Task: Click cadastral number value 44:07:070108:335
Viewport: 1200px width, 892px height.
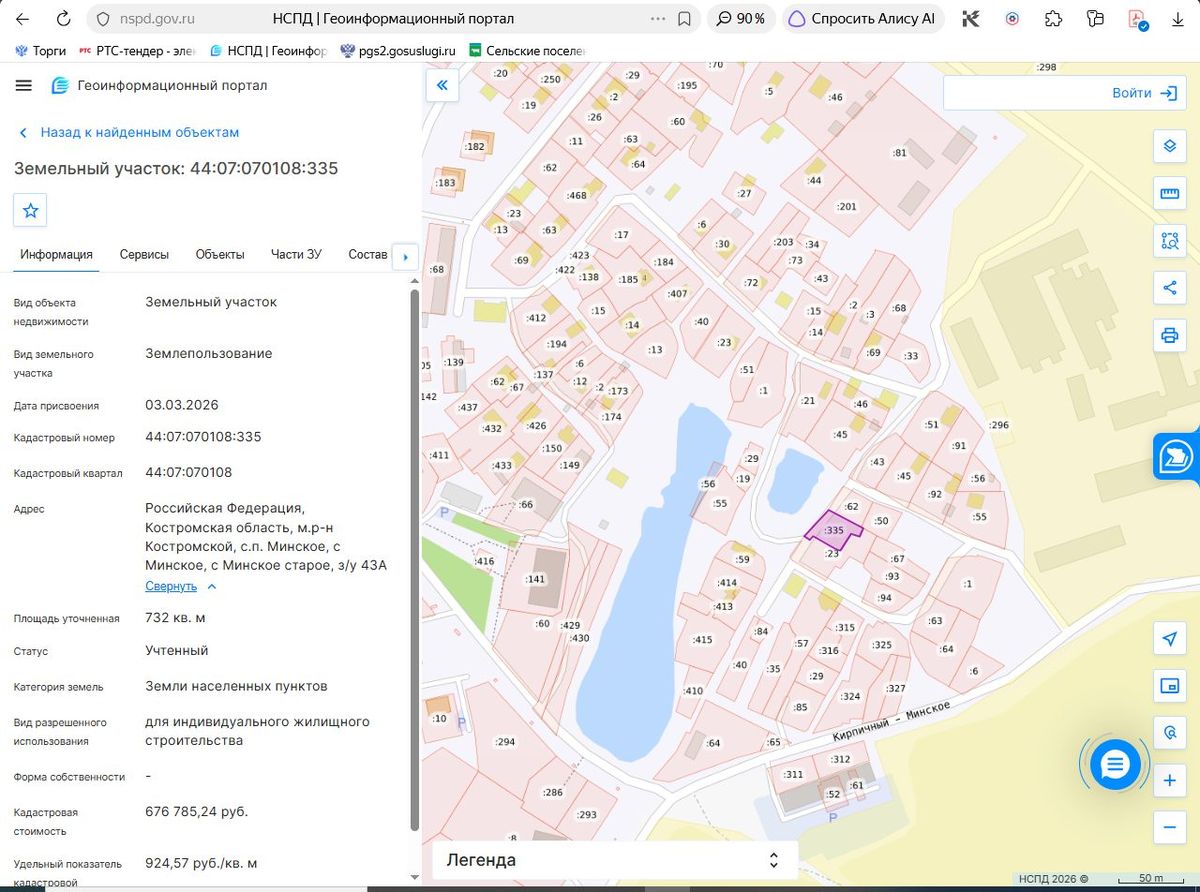Action: coord(203,437)
